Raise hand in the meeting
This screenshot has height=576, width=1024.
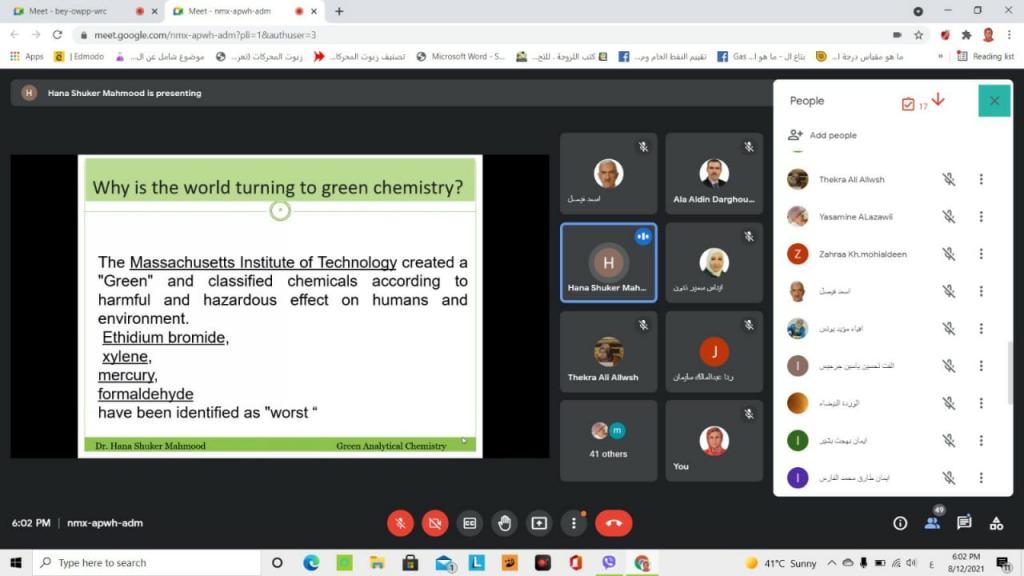[504, 523]
